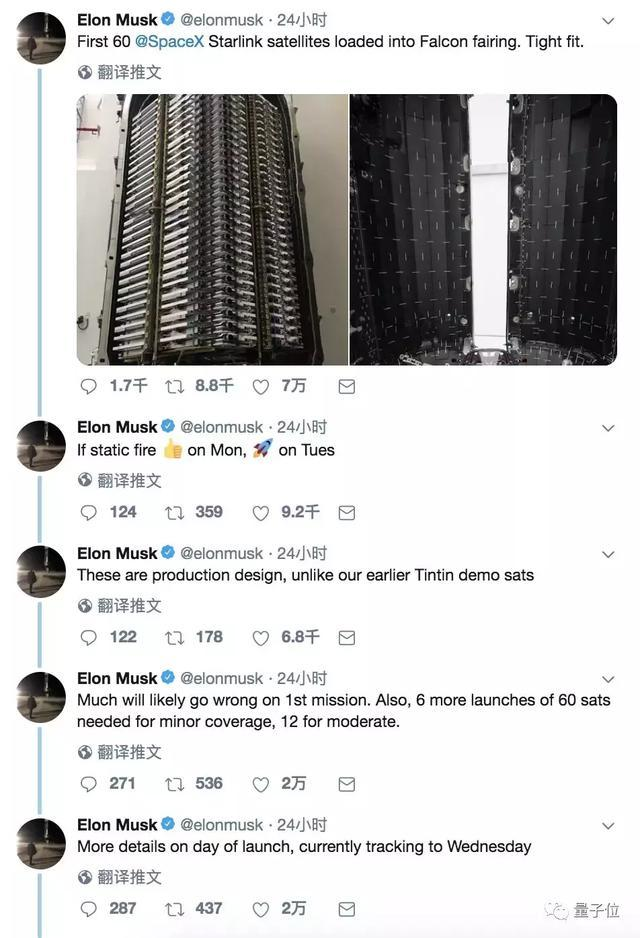Open the stacked satellites photo
The width and height of the screenshot is (640, 938).
[212, 229]
